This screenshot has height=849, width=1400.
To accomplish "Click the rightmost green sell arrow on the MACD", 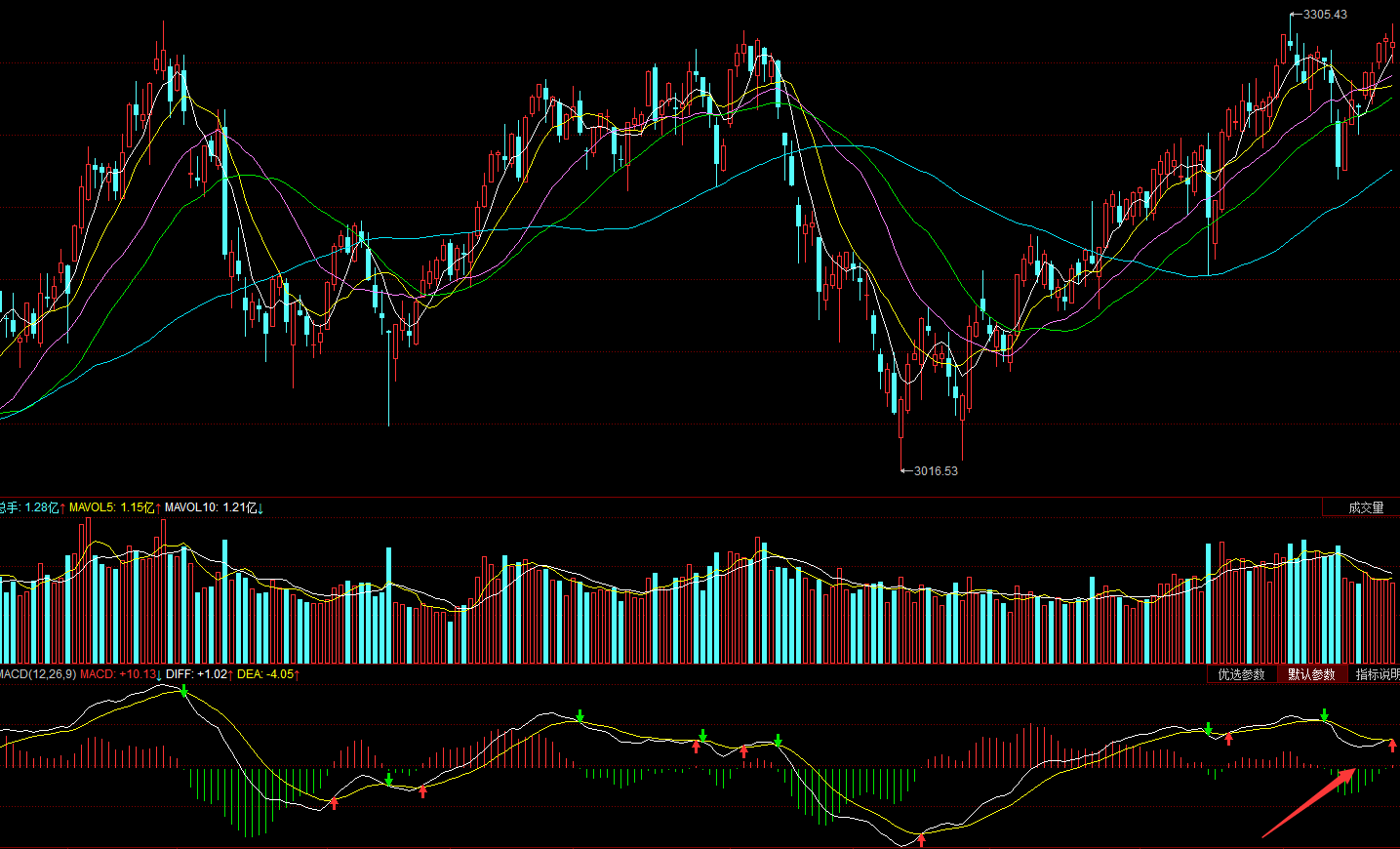I will tap(1325, 715).
